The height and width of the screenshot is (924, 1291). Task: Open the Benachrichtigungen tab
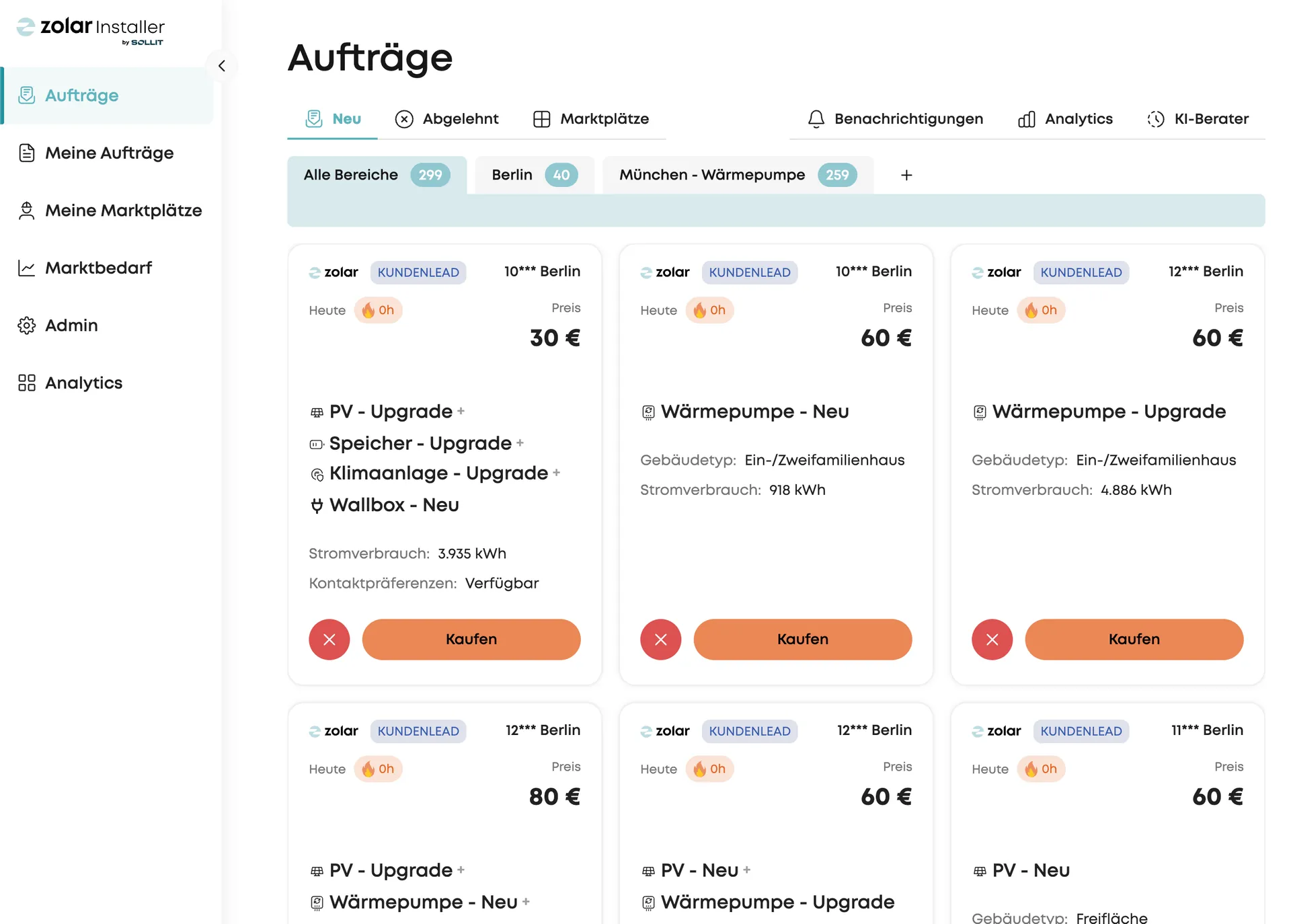(x=895, y=119)
